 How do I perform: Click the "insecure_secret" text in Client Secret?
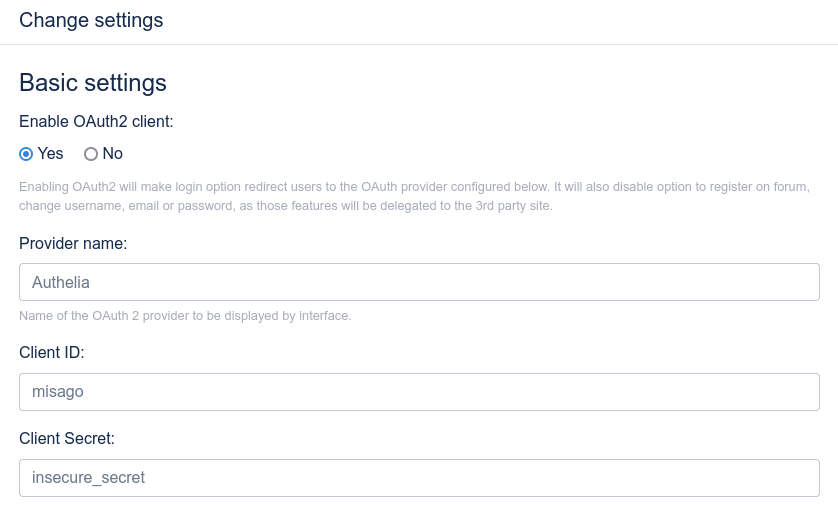(88, 478)
